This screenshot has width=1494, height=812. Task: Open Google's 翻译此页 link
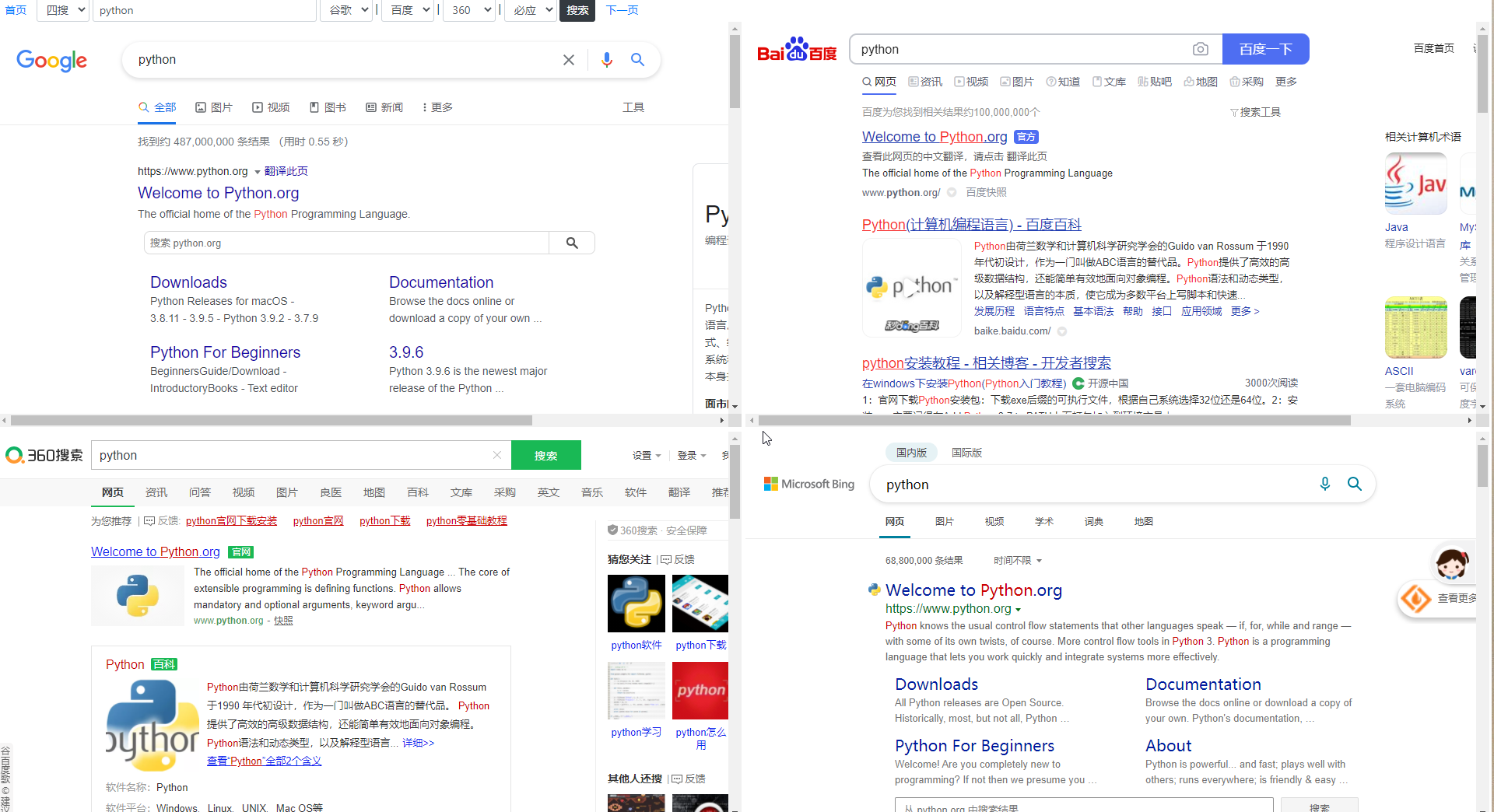point(286,171)
